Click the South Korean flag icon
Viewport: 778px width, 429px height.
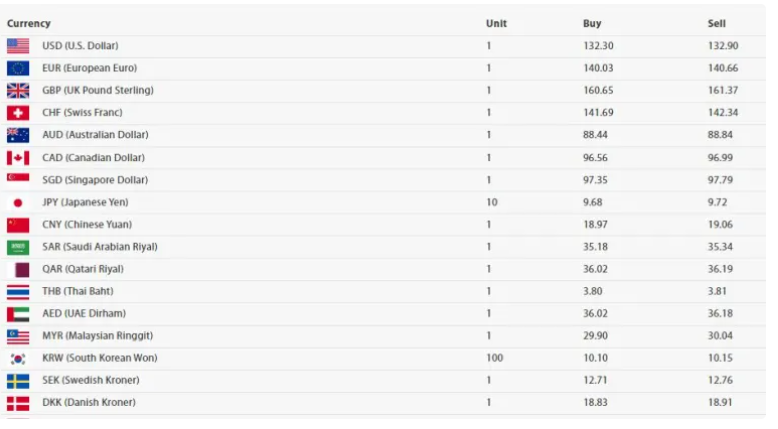coord(18,358)
